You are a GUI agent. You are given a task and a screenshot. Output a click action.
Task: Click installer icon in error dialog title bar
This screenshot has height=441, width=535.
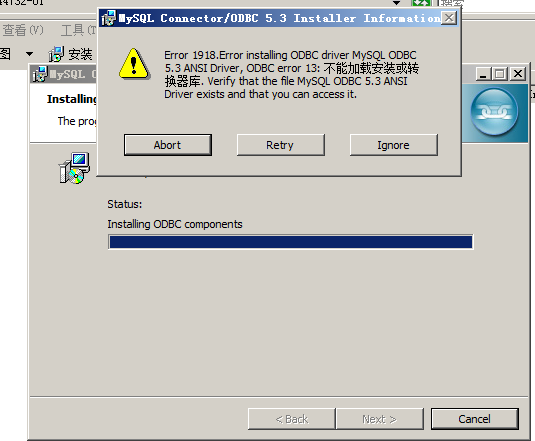[x=109, y=18]
